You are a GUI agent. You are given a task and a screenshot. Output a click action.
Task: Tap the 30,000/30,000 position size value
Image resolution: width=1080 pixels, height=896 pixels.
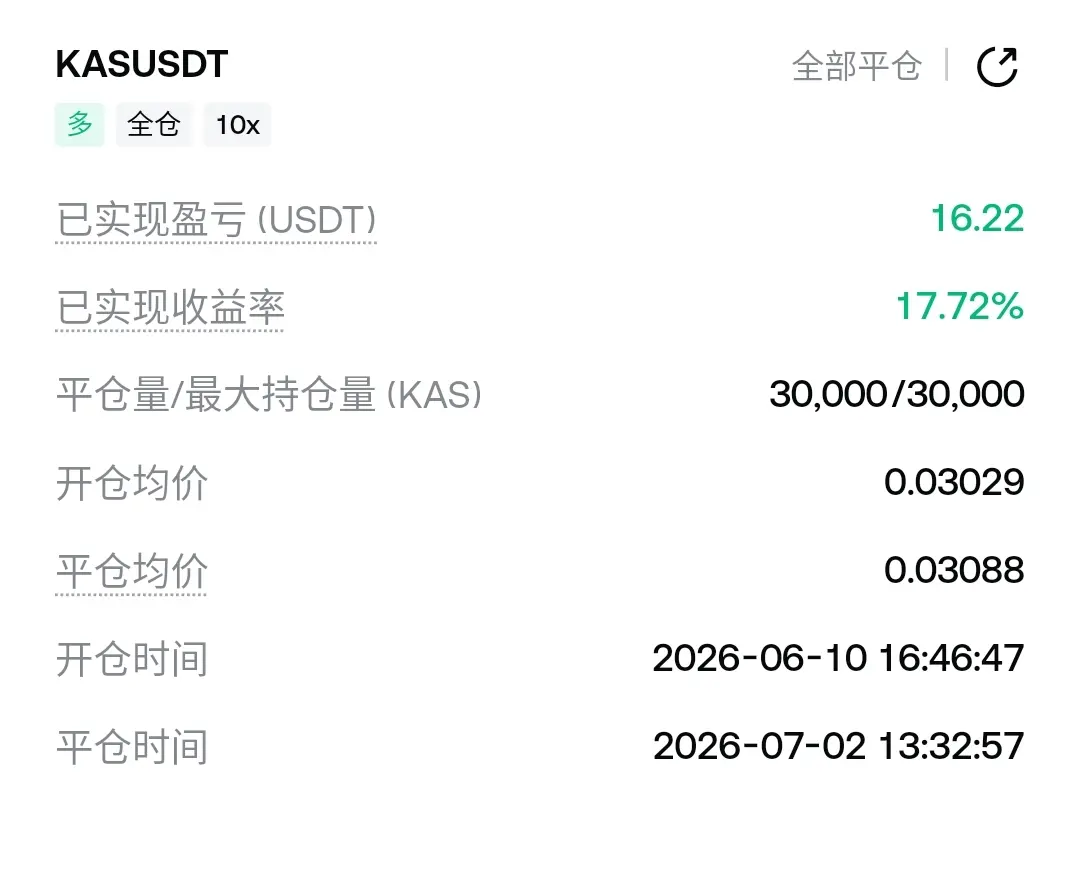coord(897,394)
